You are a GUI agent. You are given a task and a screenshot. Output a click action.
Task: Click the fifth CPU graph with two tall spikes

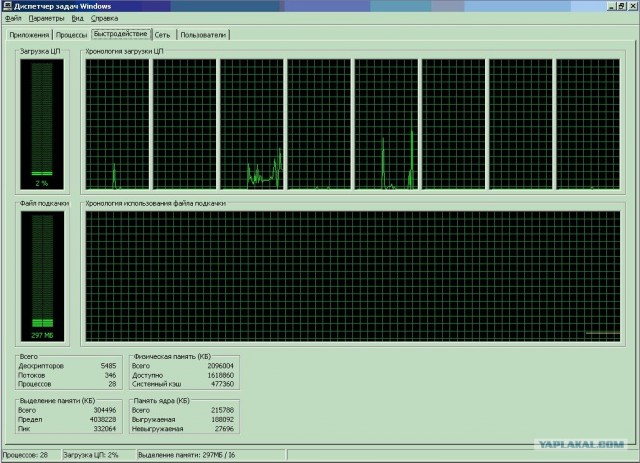[386, 124]
